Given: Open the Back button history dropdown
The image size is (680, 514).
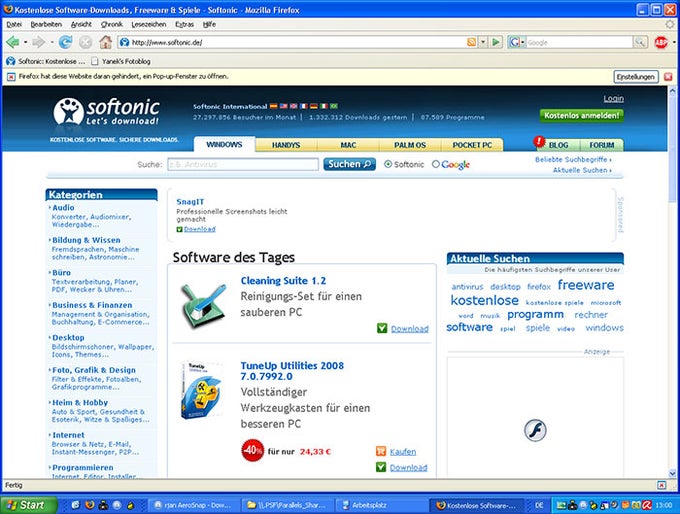Looking at the screenshot, I should (26, 42).
